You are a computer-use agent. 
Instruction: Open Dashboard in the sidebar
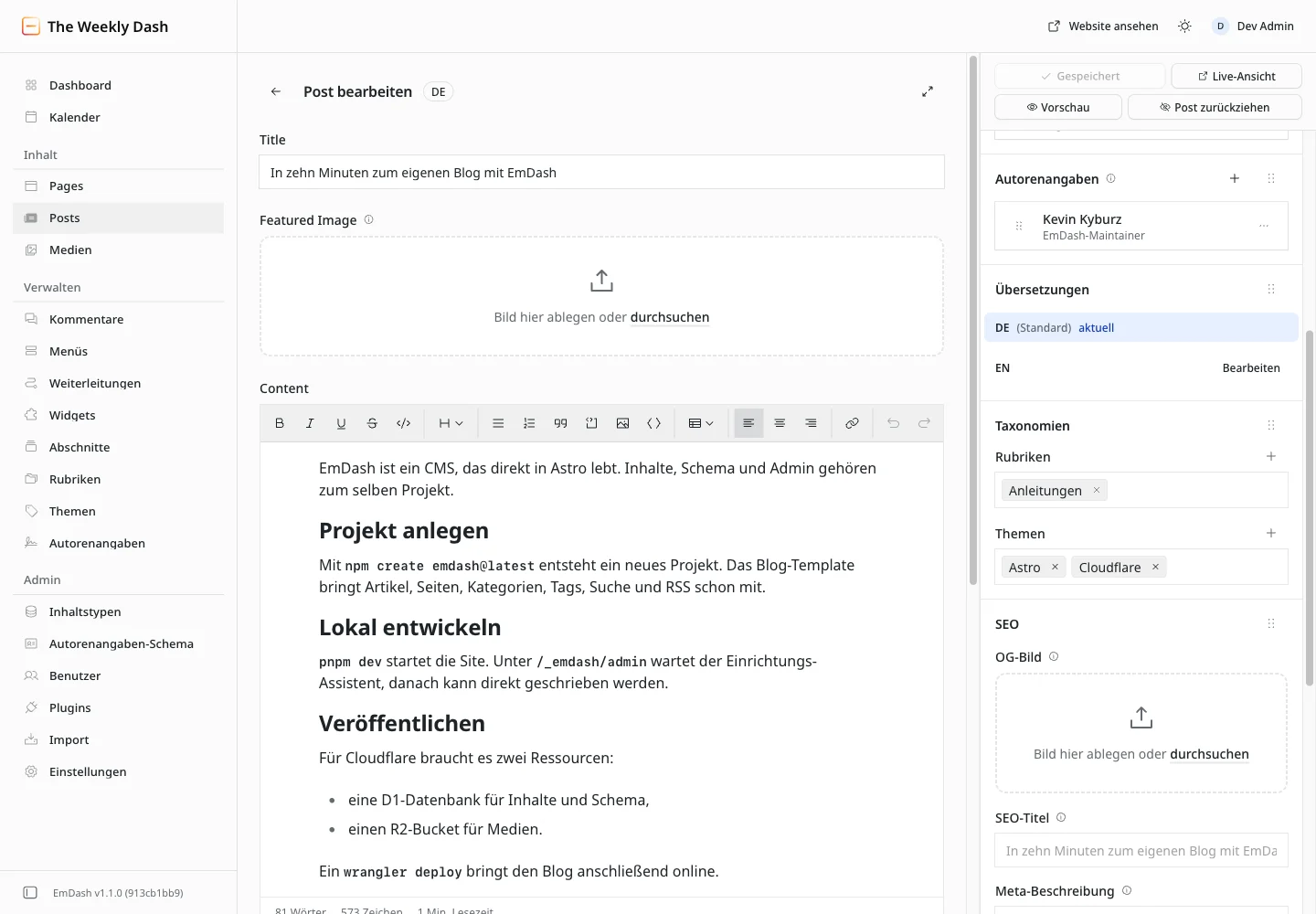119,85
